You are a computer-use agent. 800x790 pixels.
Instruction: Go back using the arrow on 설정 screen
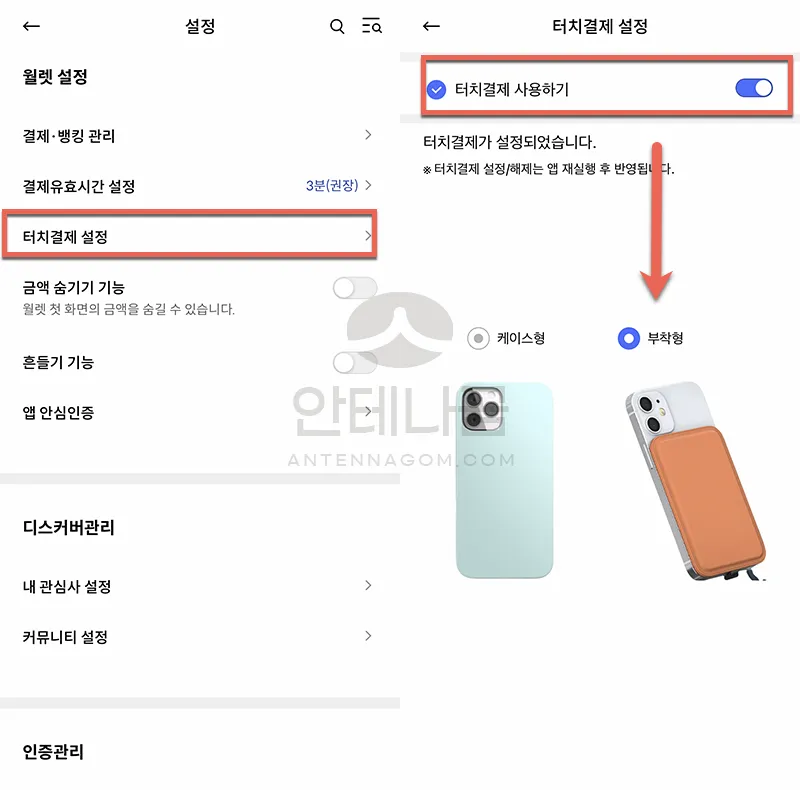point(32,26)
